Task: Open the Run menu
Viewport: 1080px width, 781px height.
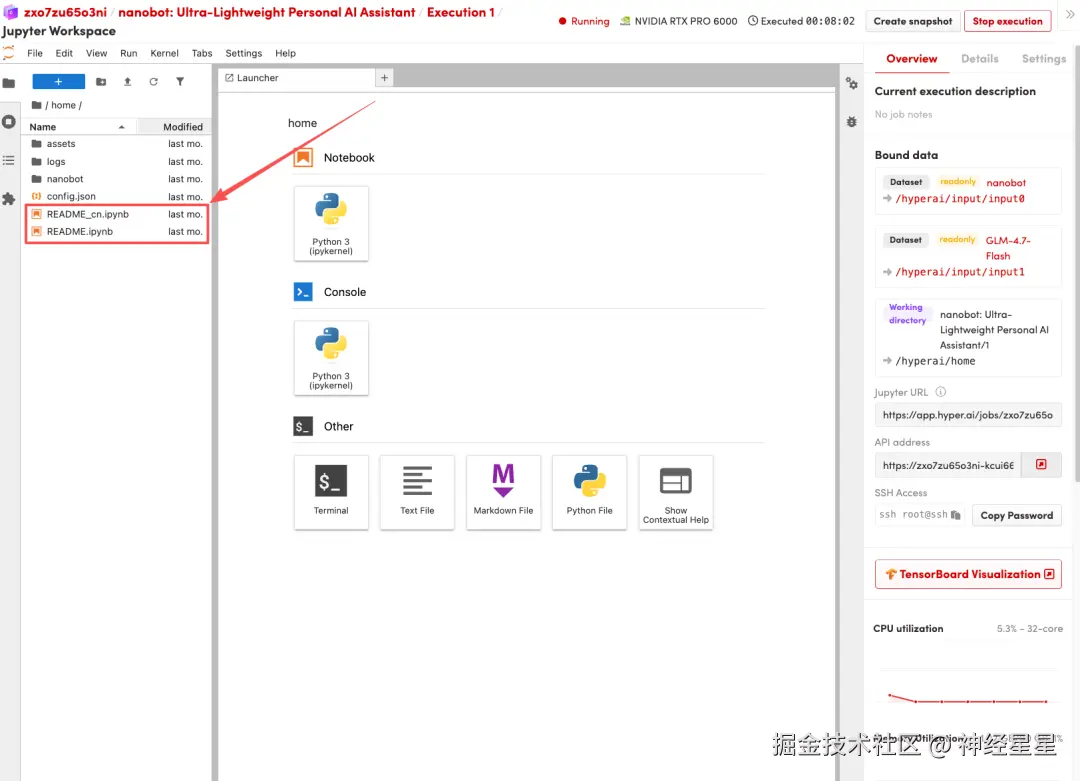Action: [x=129, y=53]
